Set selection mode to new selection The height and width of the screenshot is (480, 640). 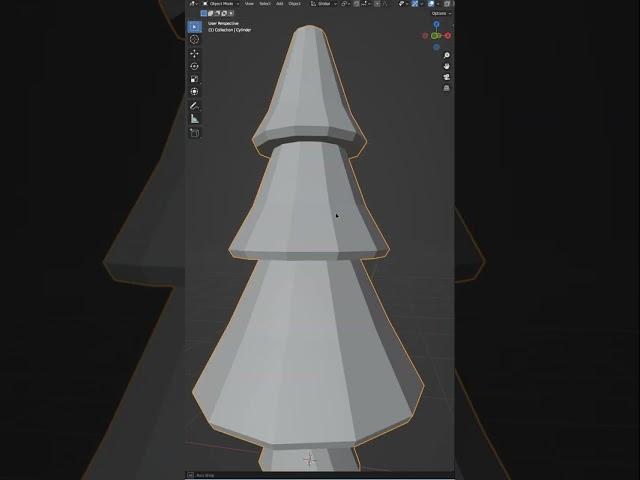point(204,13)
